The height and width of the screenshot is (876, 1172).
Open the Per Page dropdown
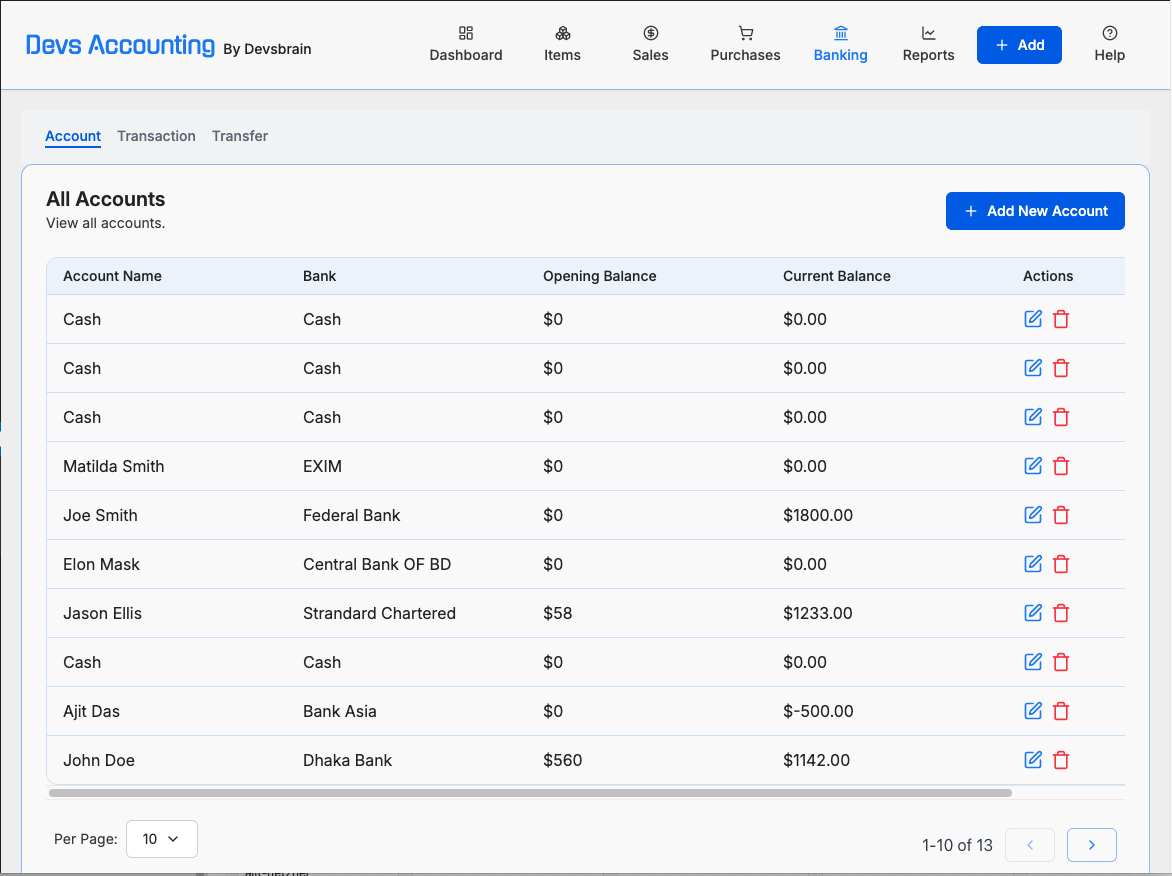coord(161,839)
